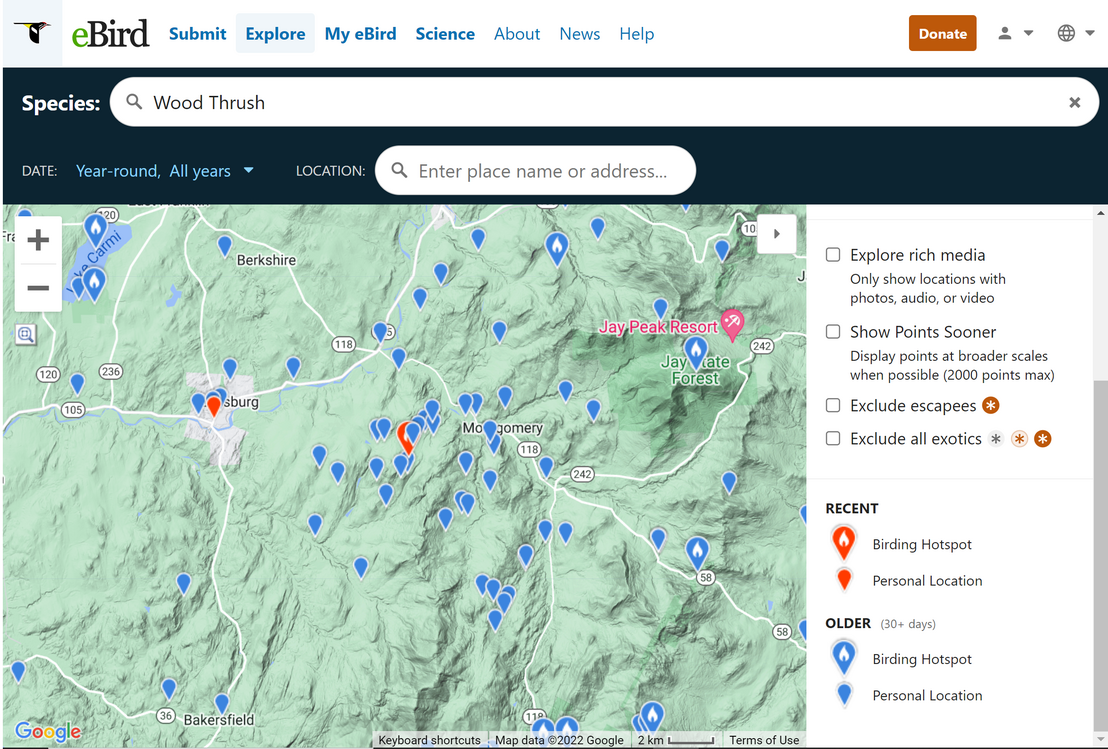Screen dimensions: 1108x749
Task: Open Keyboard shortcuts link on map
Action: pos(429,740)
